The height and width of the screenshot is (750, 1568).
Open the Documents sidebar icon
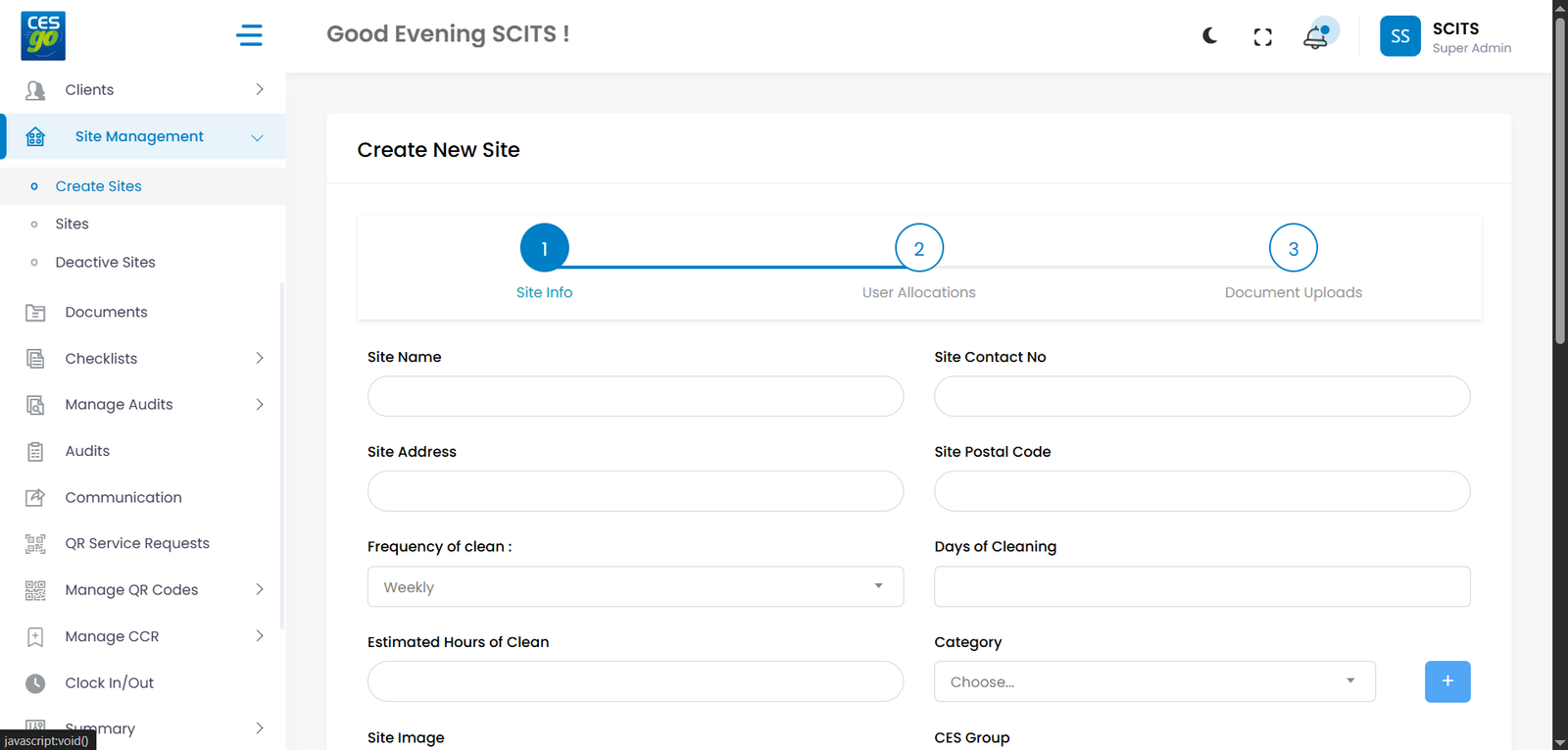(35, 313)
